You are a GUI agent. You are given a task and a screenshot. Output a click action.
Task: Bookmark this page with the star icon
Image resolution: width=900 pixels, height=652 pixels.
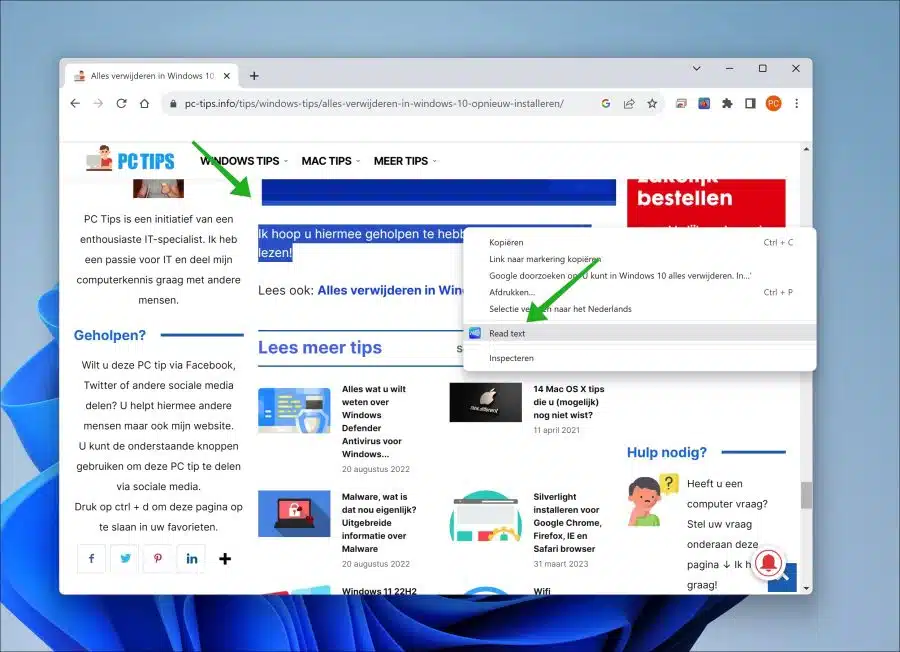pos(652,103)
